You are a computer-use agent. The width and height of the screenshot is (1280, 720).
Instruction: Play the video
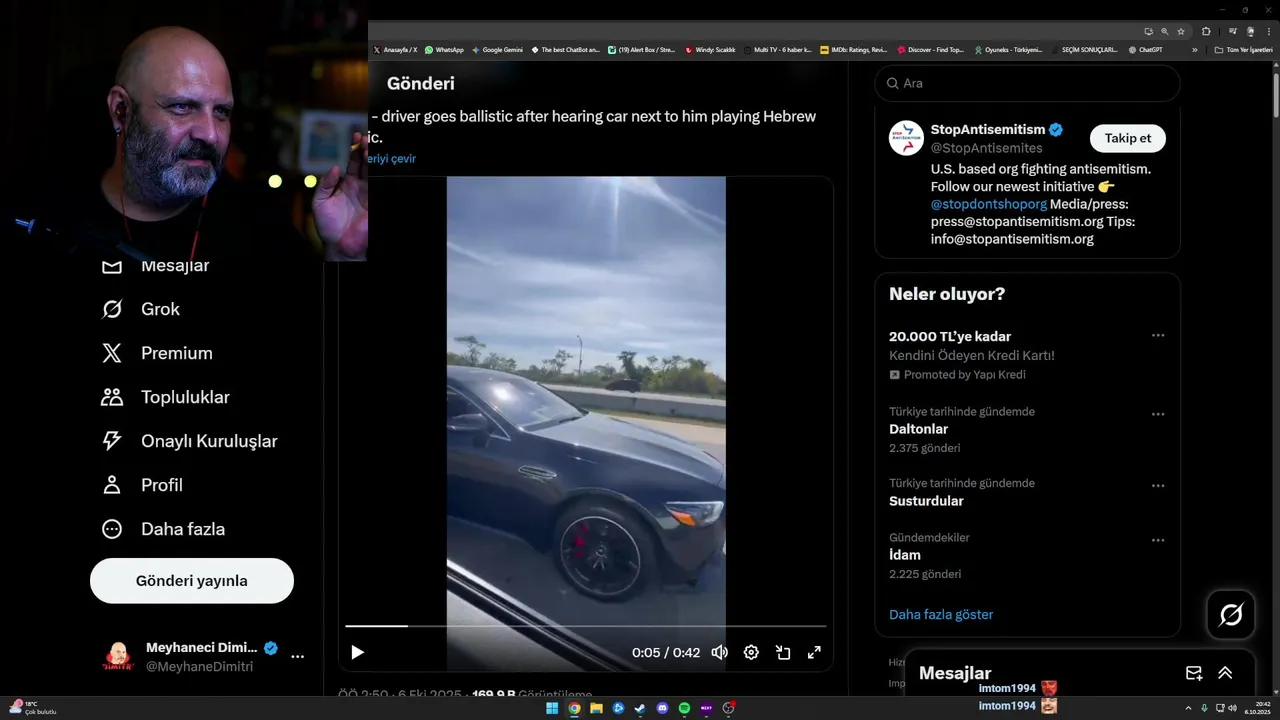point(357,652)
